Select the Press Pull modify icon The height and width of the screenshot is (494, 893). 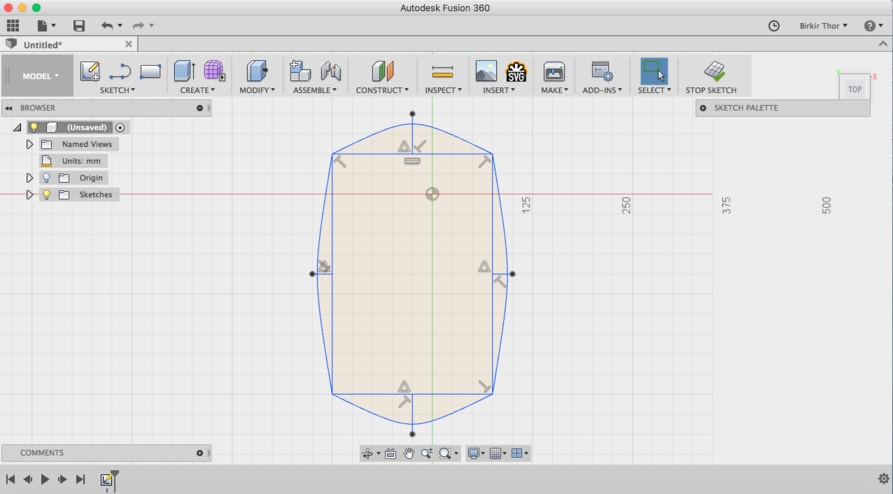click(x=257, y=71)
